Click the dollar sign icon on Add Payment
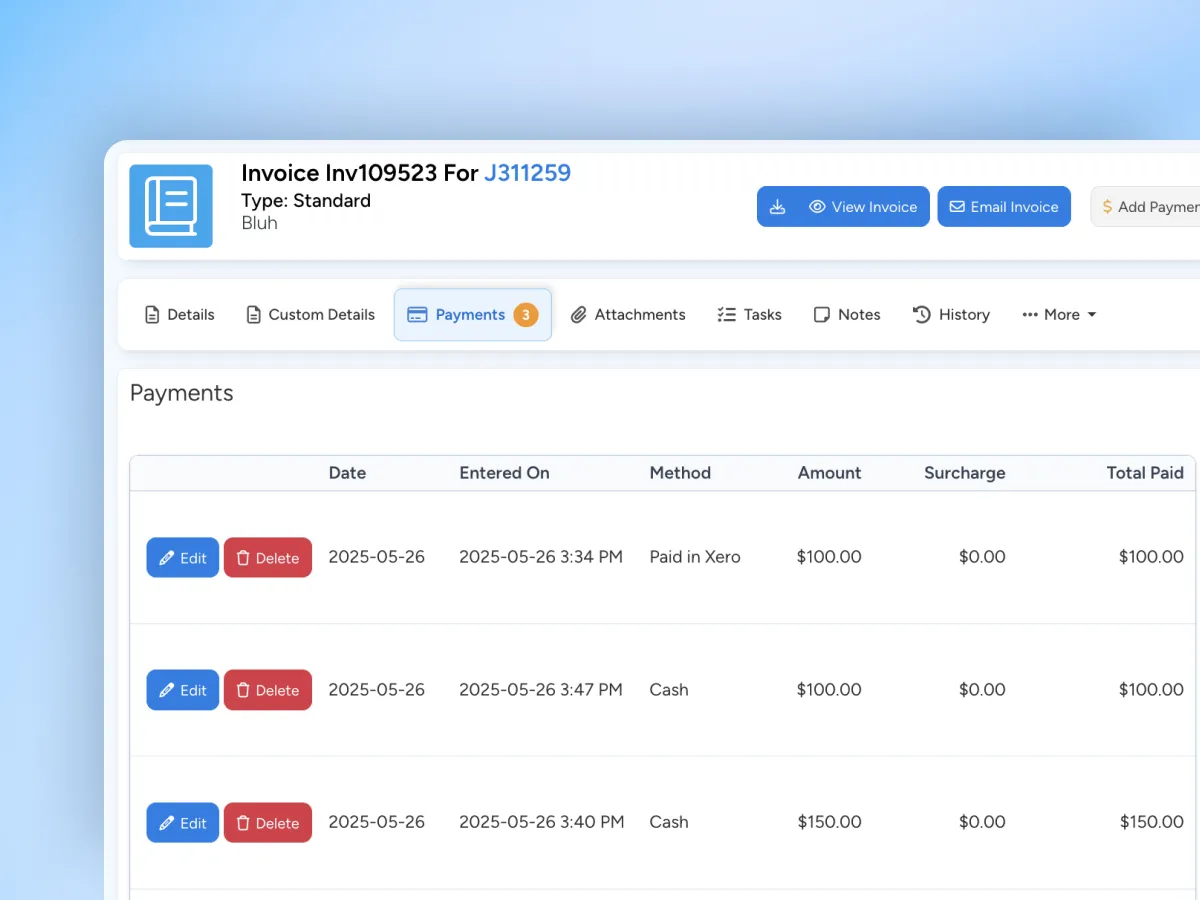1200x900 pixels. (x=1107, y=207)
